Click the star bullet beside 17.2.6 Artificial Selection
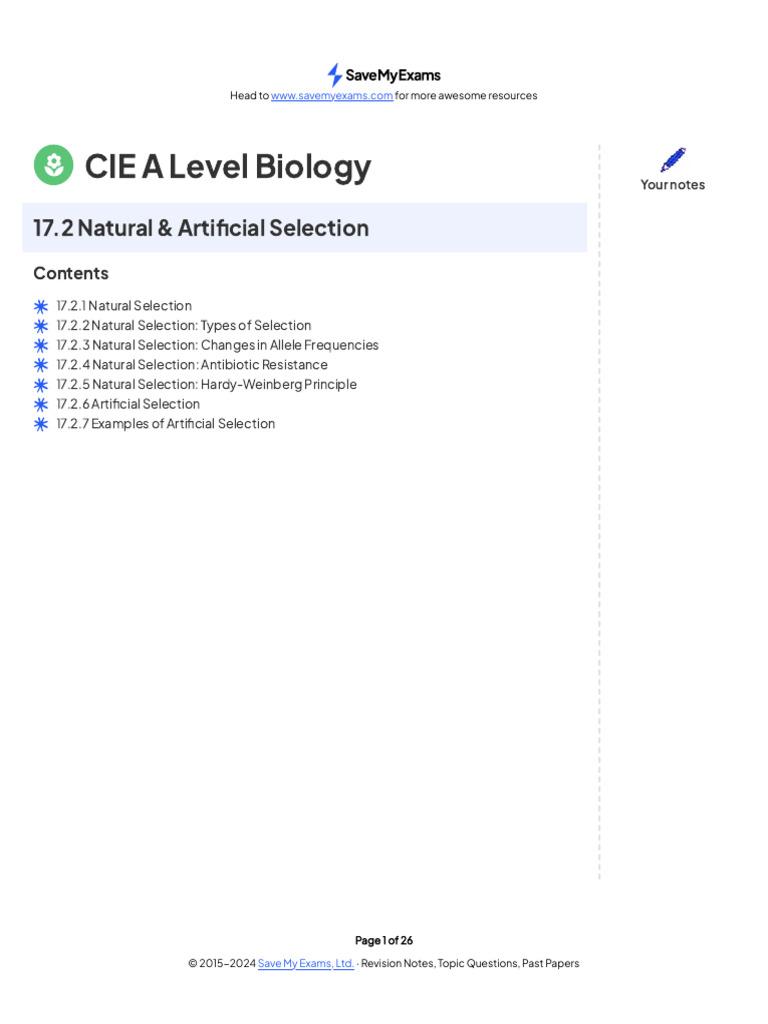Screen dimensions: 768x1024 coord(41,404)
